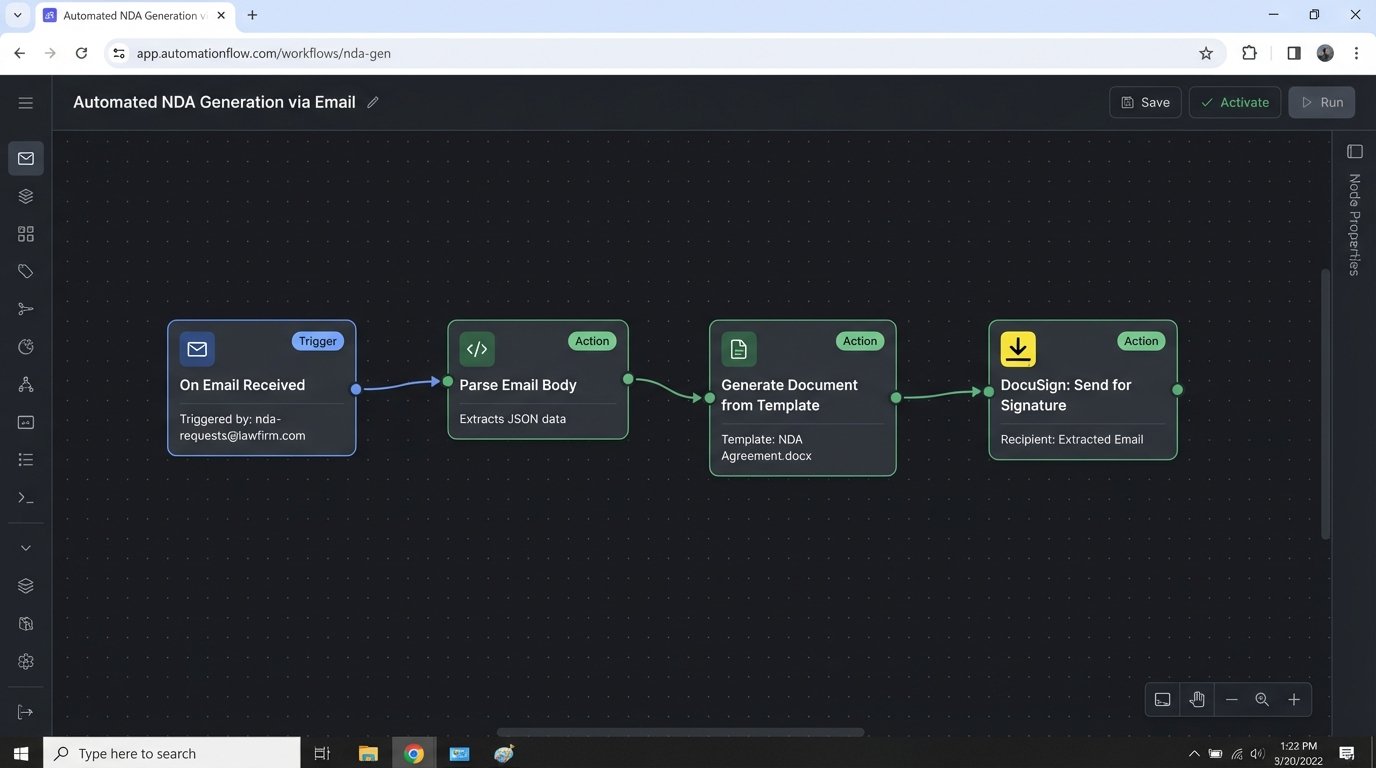Expand the chevron section in left sidebar
The width and height of the screenshot is (1376, 768).
(x=26, y=548)
